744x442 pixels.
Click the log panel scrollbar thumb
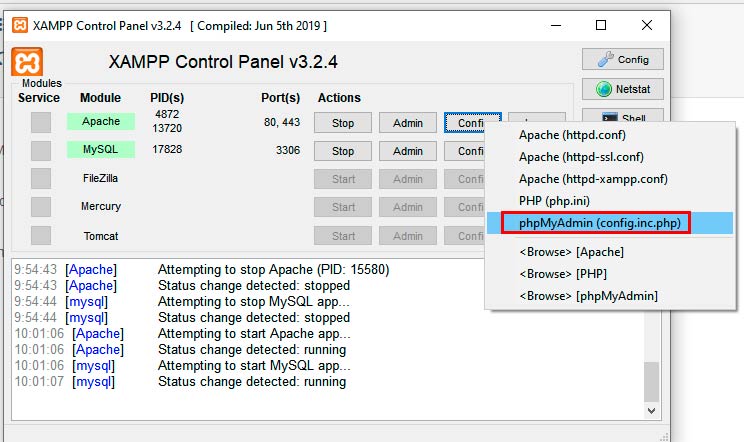(651, 382)
